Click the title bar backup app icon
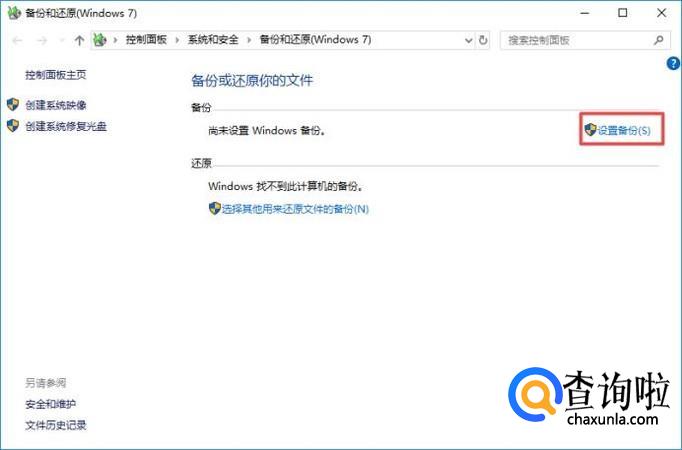The height and width of the screenshot is (450, 682). (14, 13)
